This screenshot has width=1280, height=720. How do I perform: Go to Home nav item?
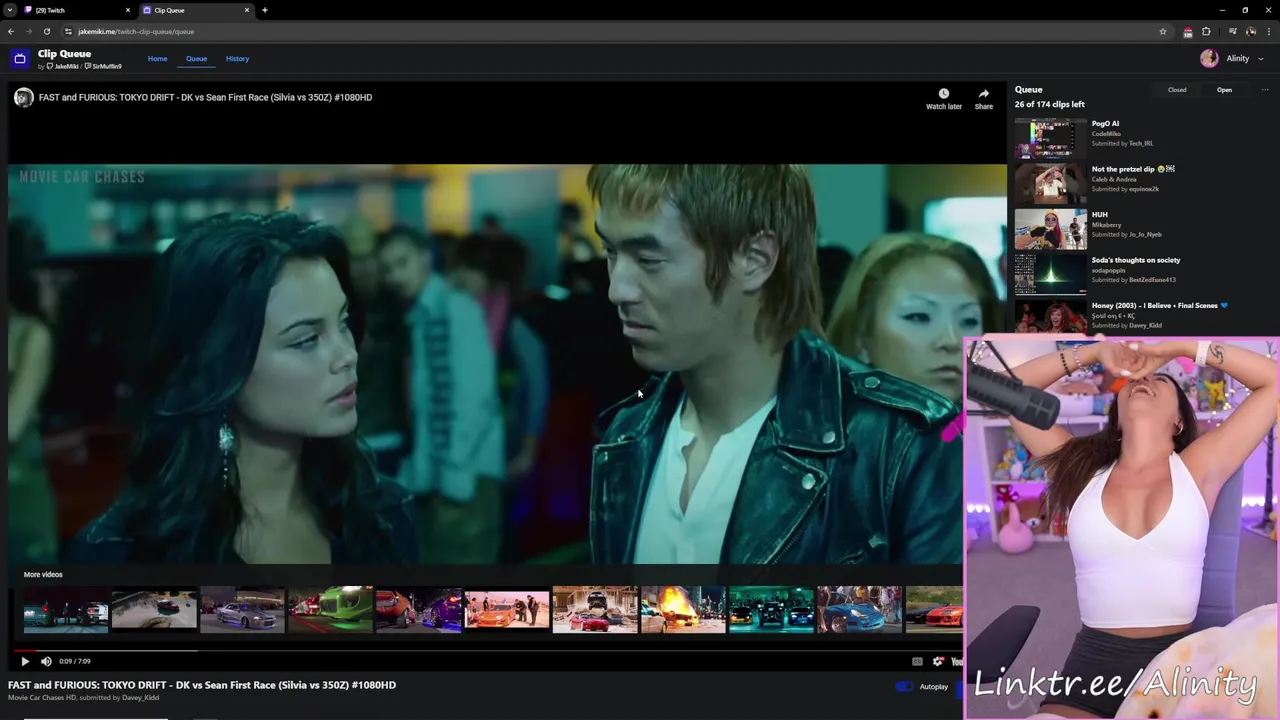coord(157,59)
